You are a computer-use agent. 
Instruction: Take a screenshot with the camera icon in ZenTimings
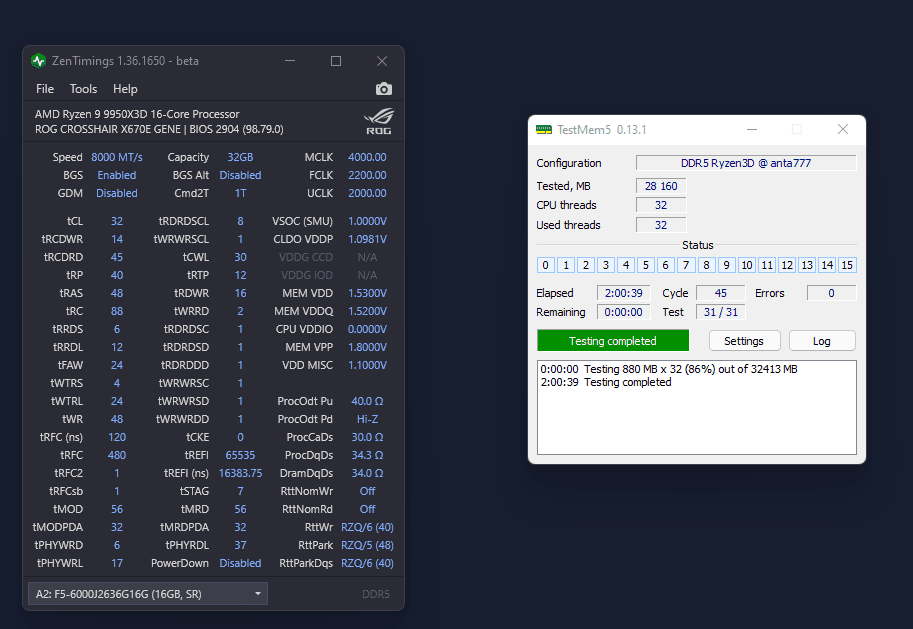384,89
